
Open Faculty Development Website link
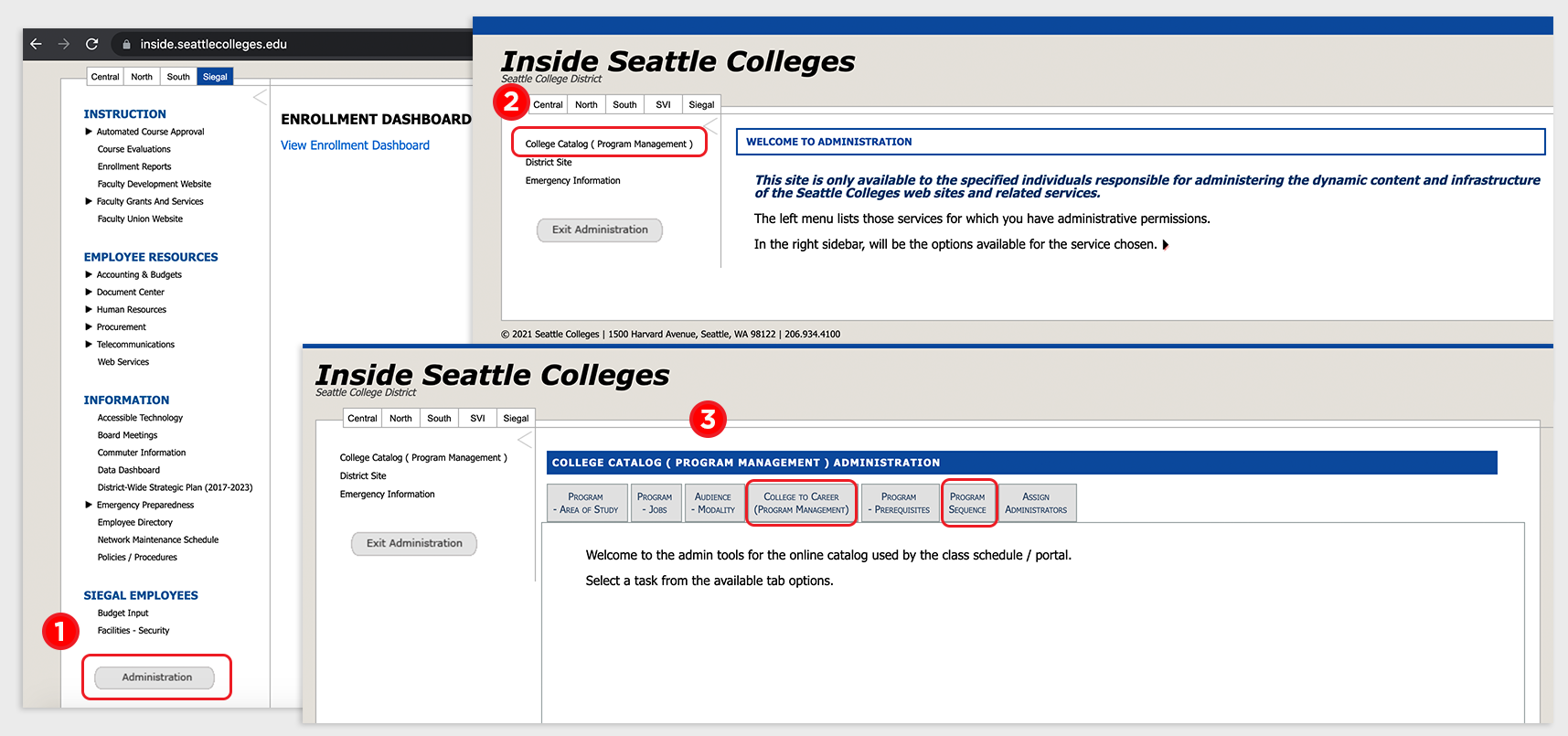pos(155,184)
